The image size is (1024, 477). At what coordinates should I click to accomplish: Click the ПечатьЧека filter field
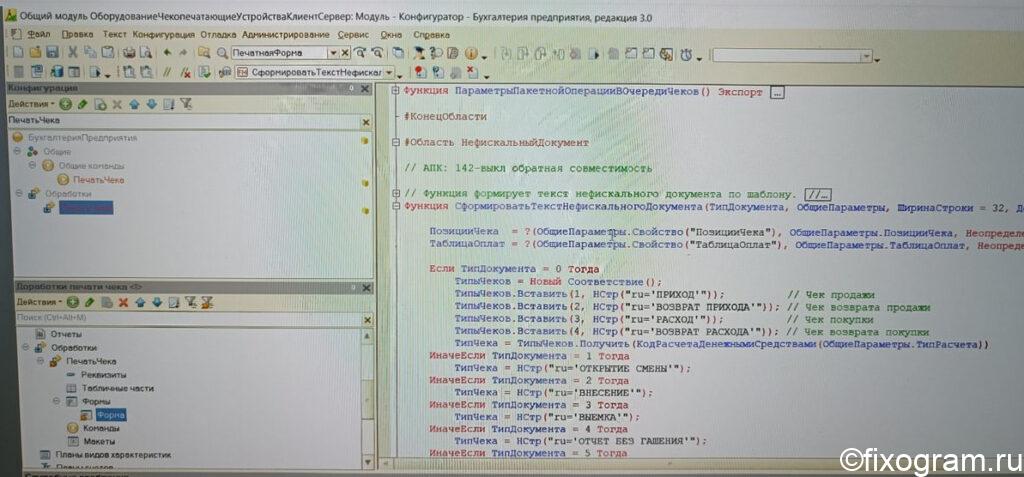click(x=184, y=122)
